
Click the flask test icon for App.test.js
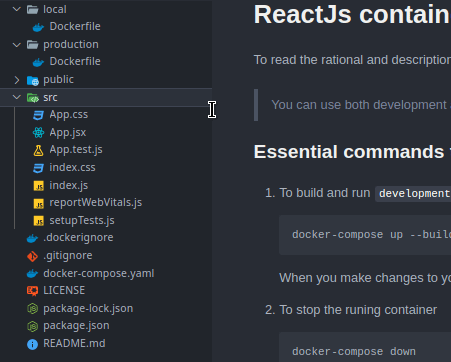pos(38,150)
